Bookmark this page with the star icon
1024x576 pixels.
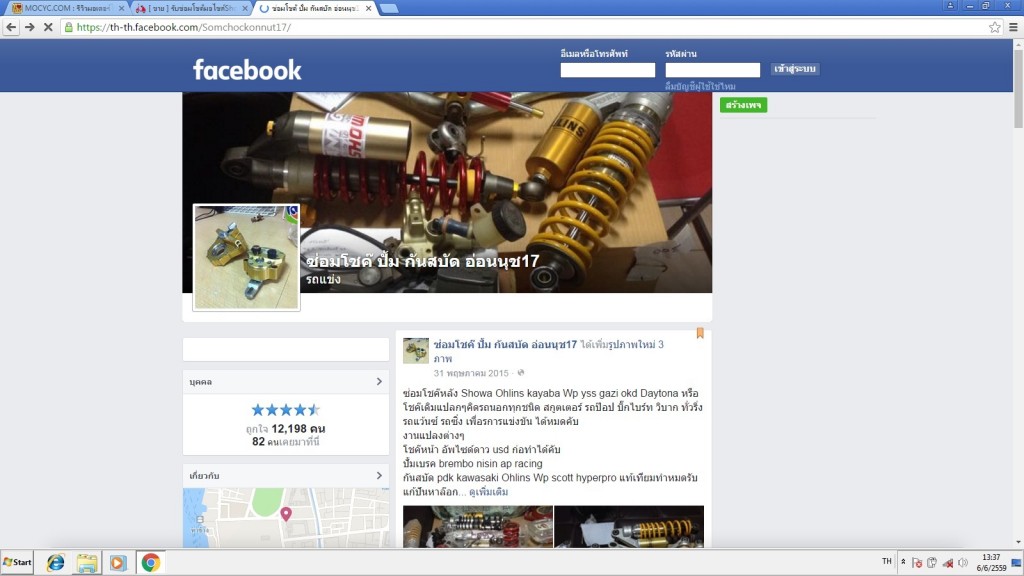[x=995, y=27]
